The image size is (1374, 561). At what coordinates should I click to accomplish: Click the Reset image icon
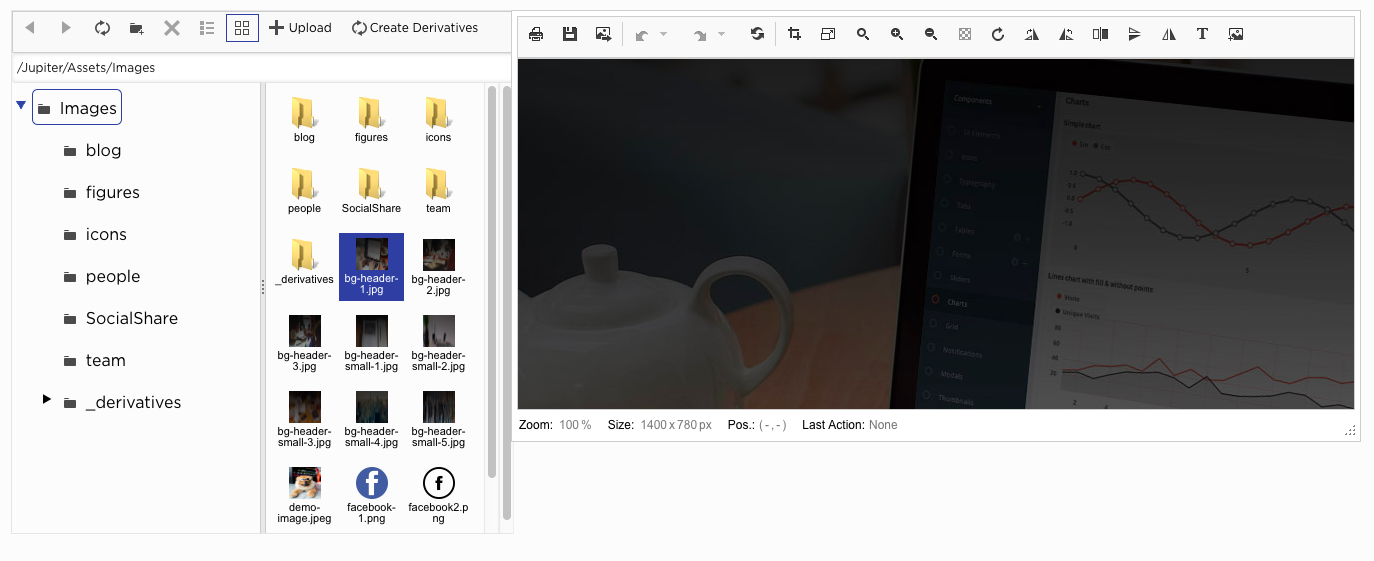pyautogui.click(x=757, y=34)
